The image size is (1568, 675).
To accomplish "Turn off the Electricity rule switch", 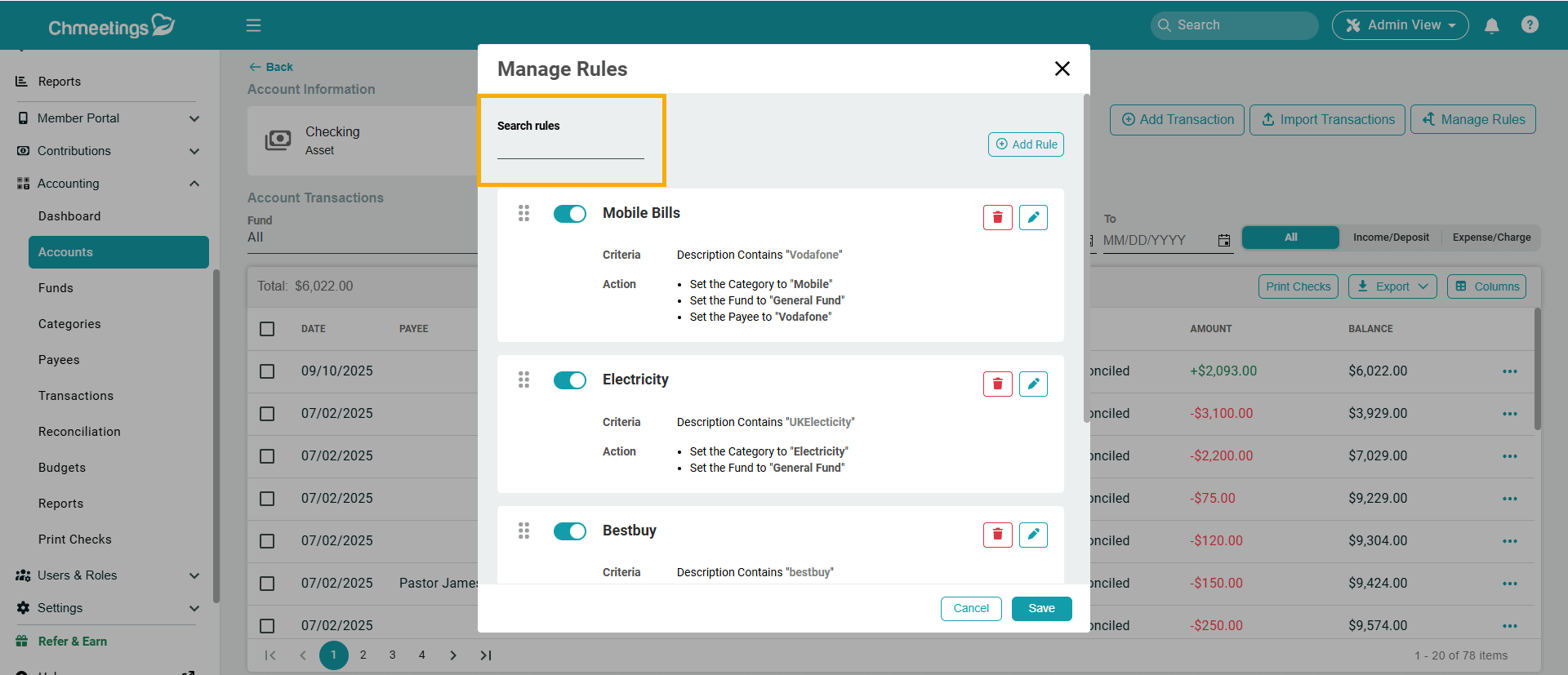I will pos(570,380).
